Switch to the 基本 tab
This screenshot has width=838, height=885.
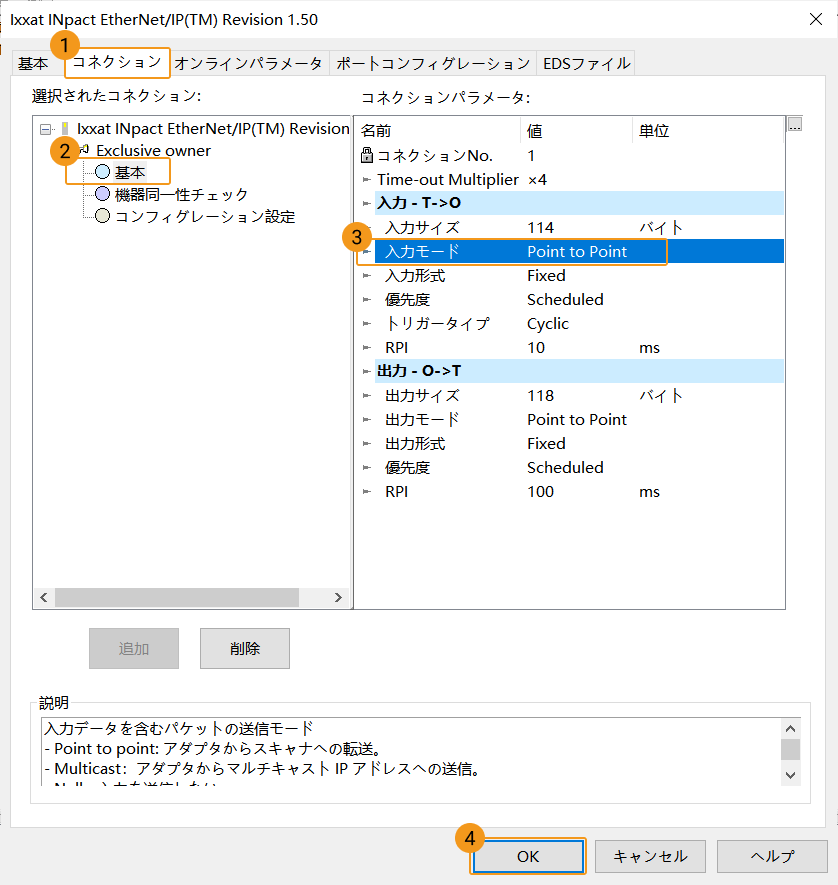point(33,63)
